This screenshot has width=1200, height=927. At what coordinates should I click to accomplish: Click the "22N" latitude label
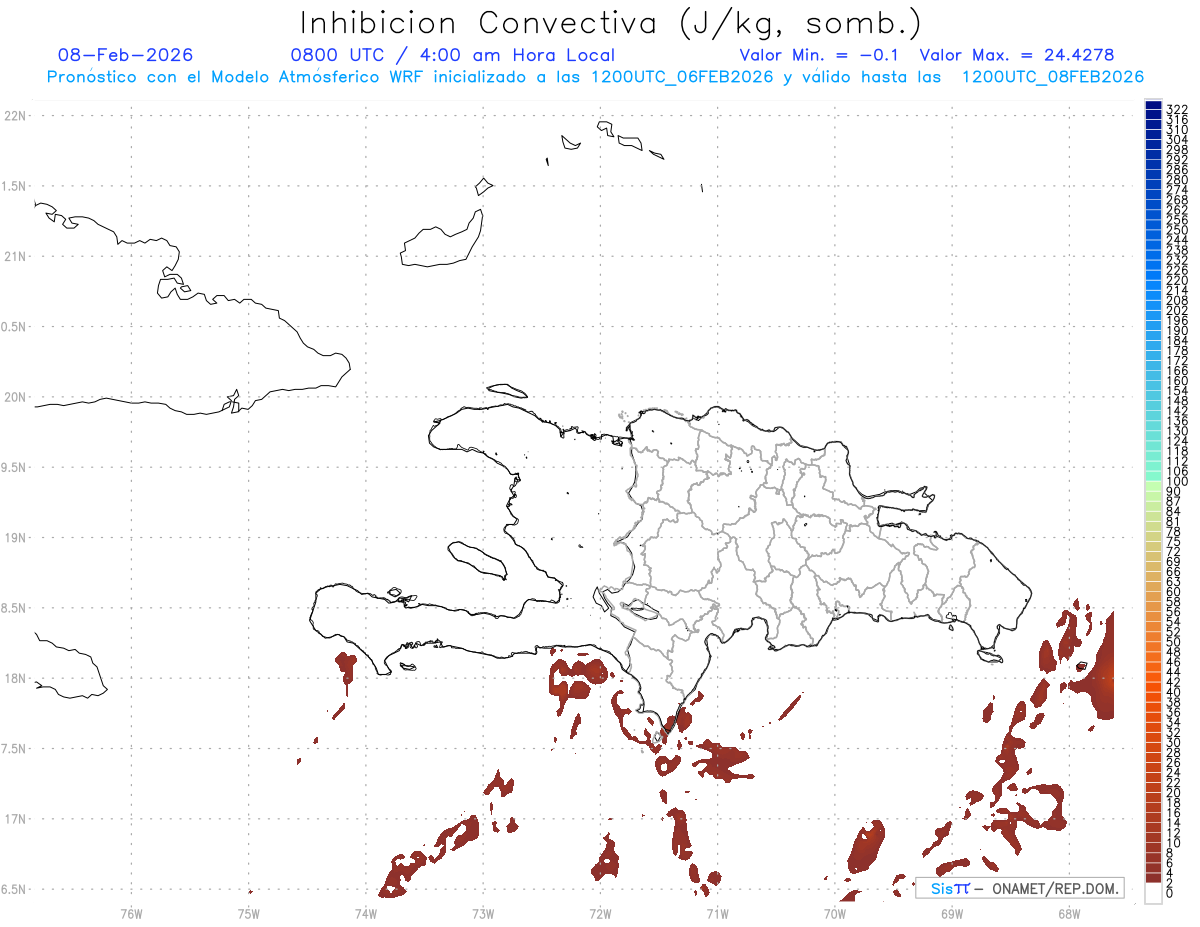click(x=14, y=116)
